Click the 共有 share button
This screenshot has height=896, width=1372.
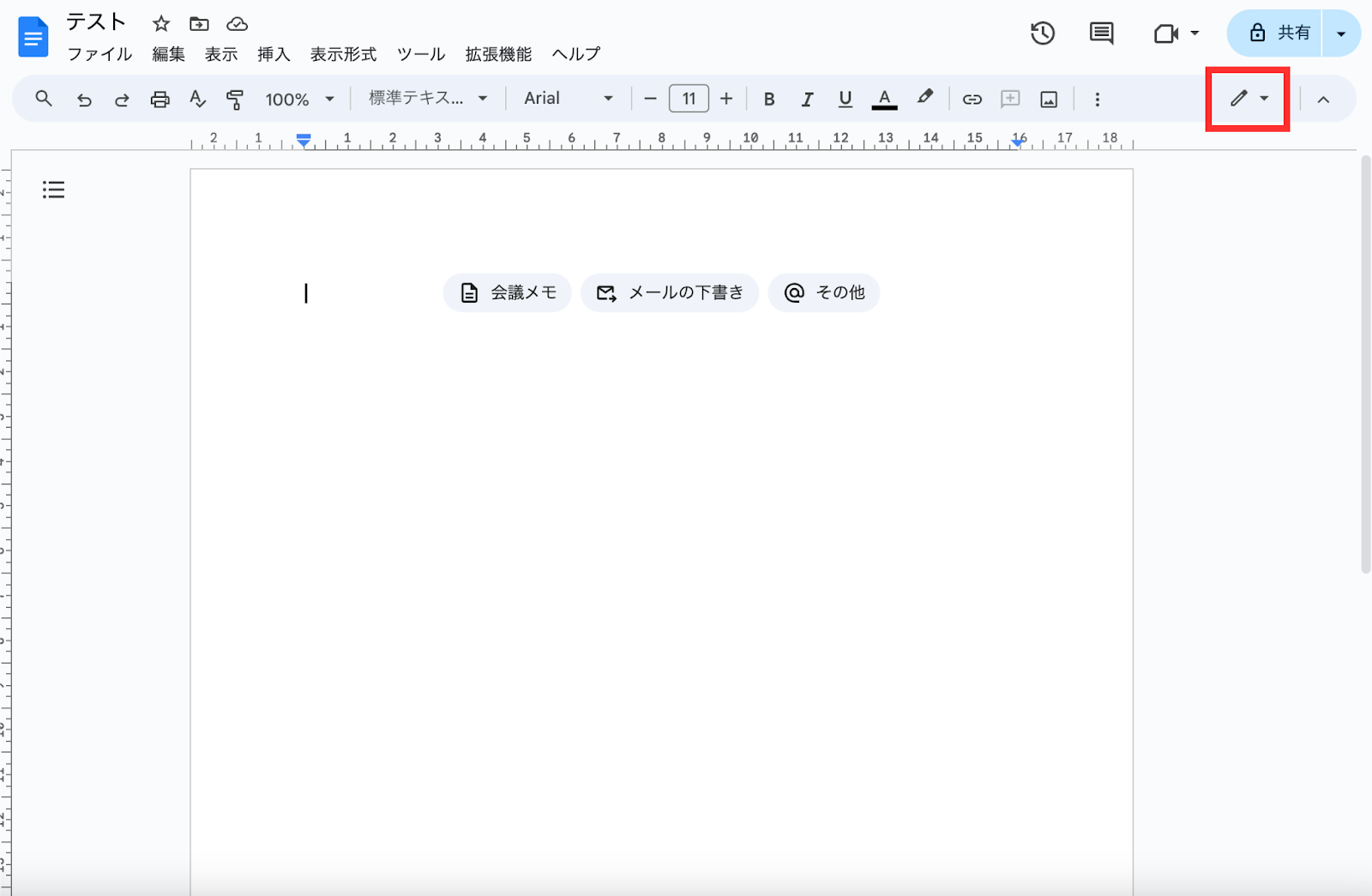tap(1276, 33)
